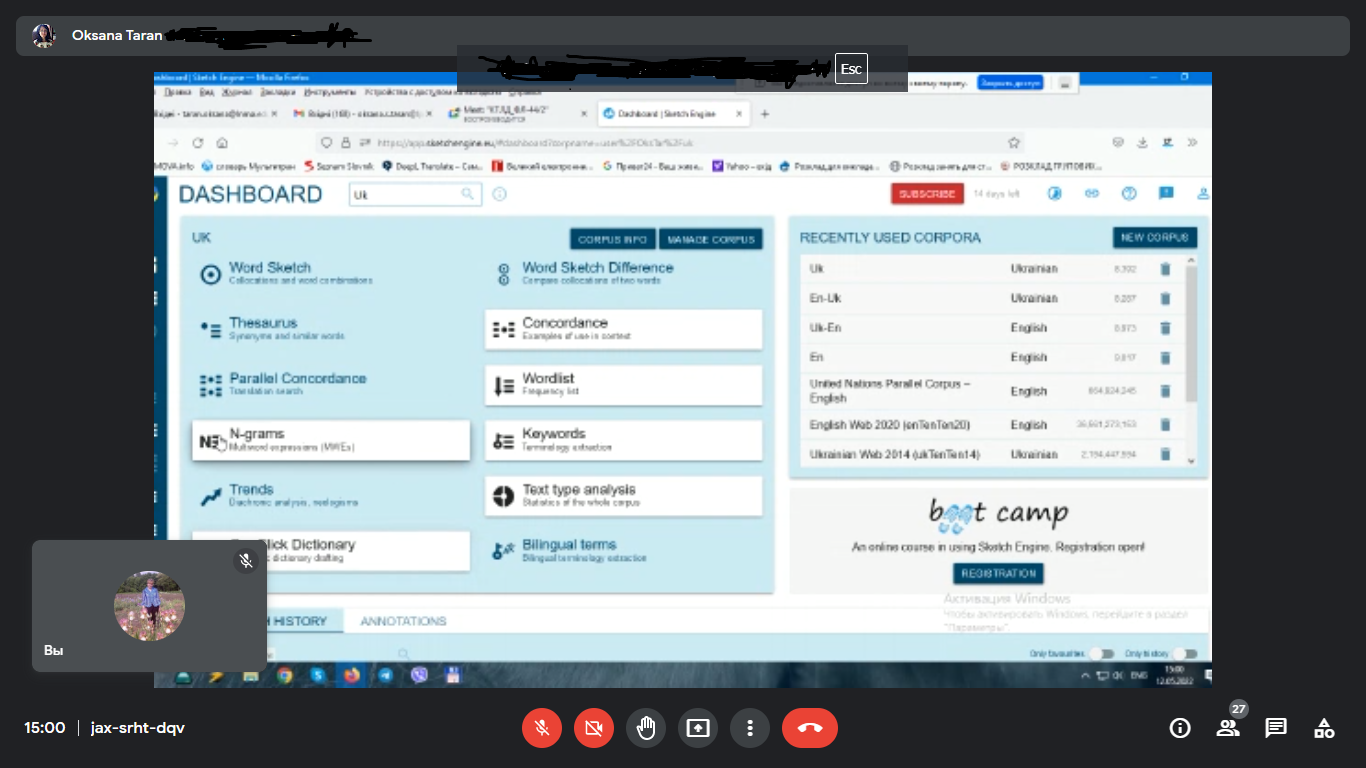Open the chat panel in Meet
The width and height of the screenshot is (1366, 768).
click(x=1276, y=728)
